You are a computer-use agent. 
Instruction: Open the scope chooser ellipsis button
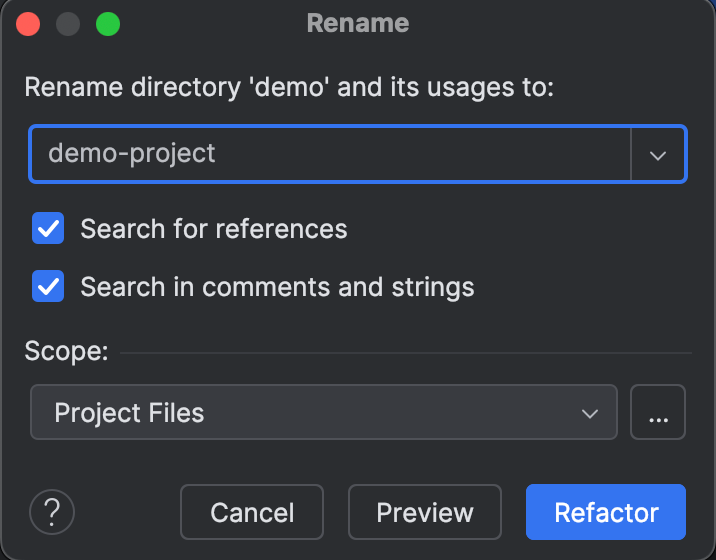(x=658, y=412)
